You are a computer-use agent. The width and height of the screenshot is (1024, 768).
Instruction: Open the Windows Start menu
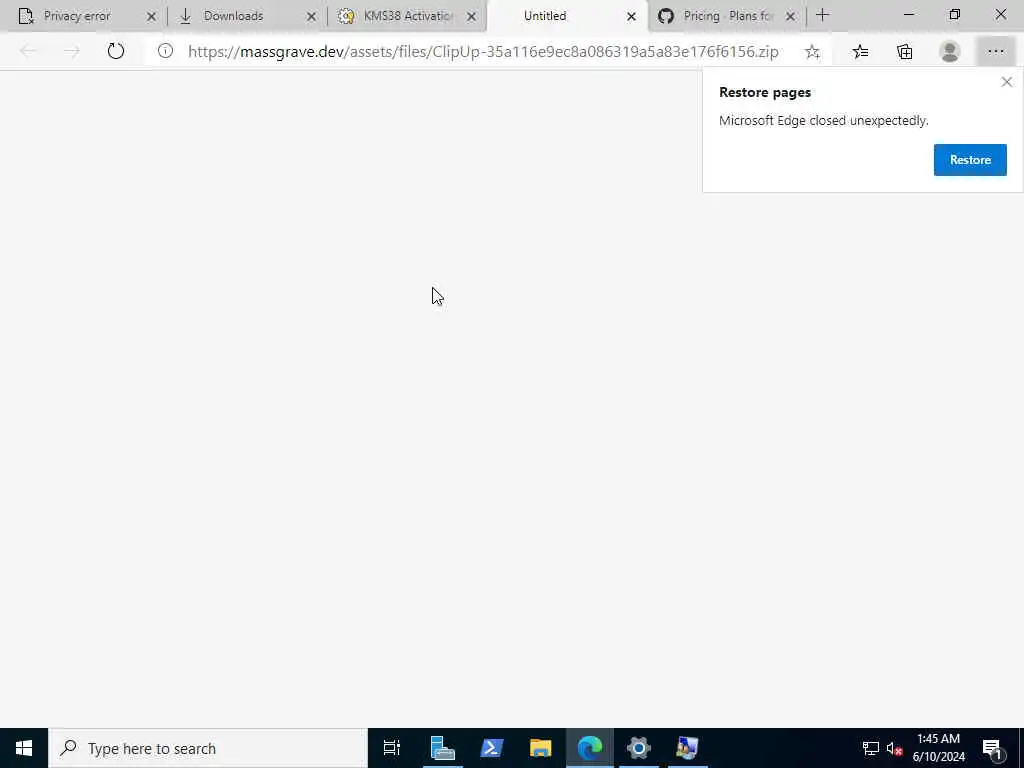pyautogui.click(x=24, y=748)
